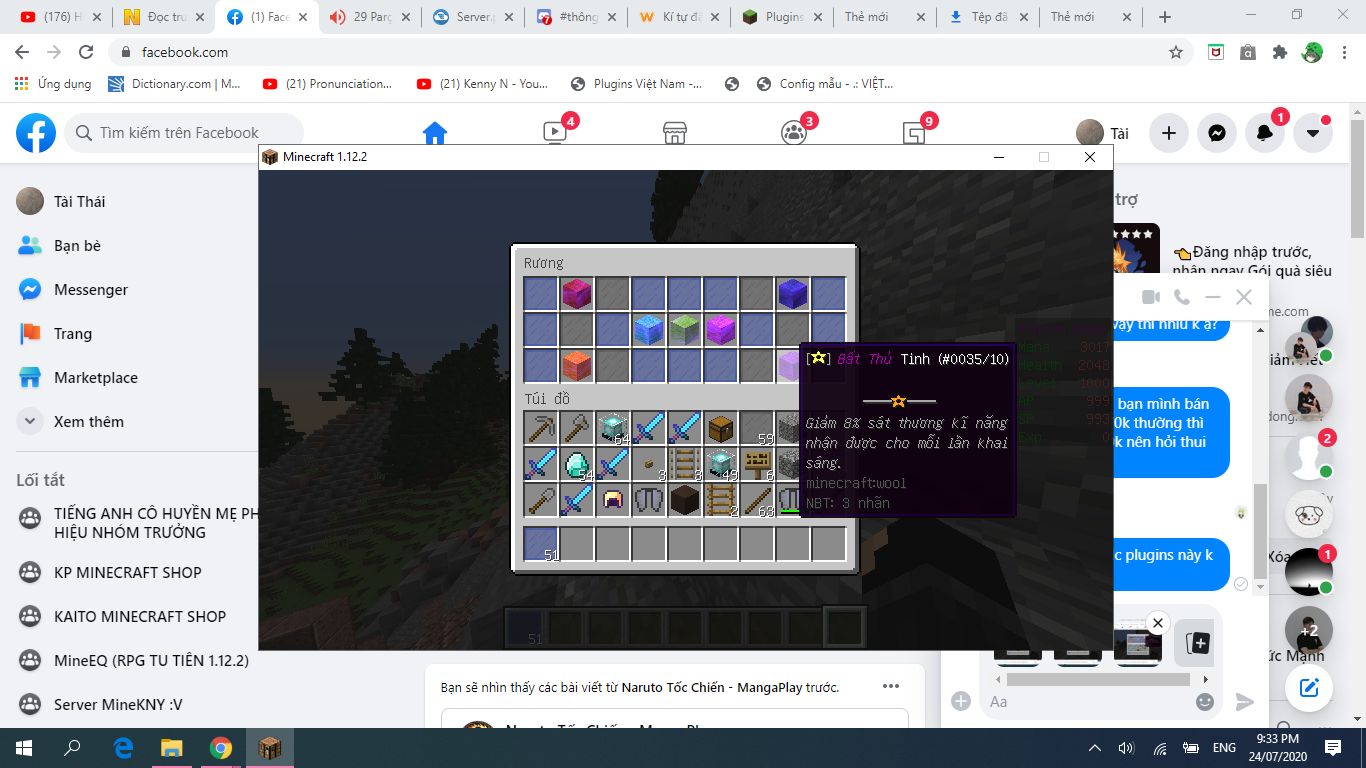Open Messenger from the top-right header
The image size is (1366, 768).
point(1217,133)
